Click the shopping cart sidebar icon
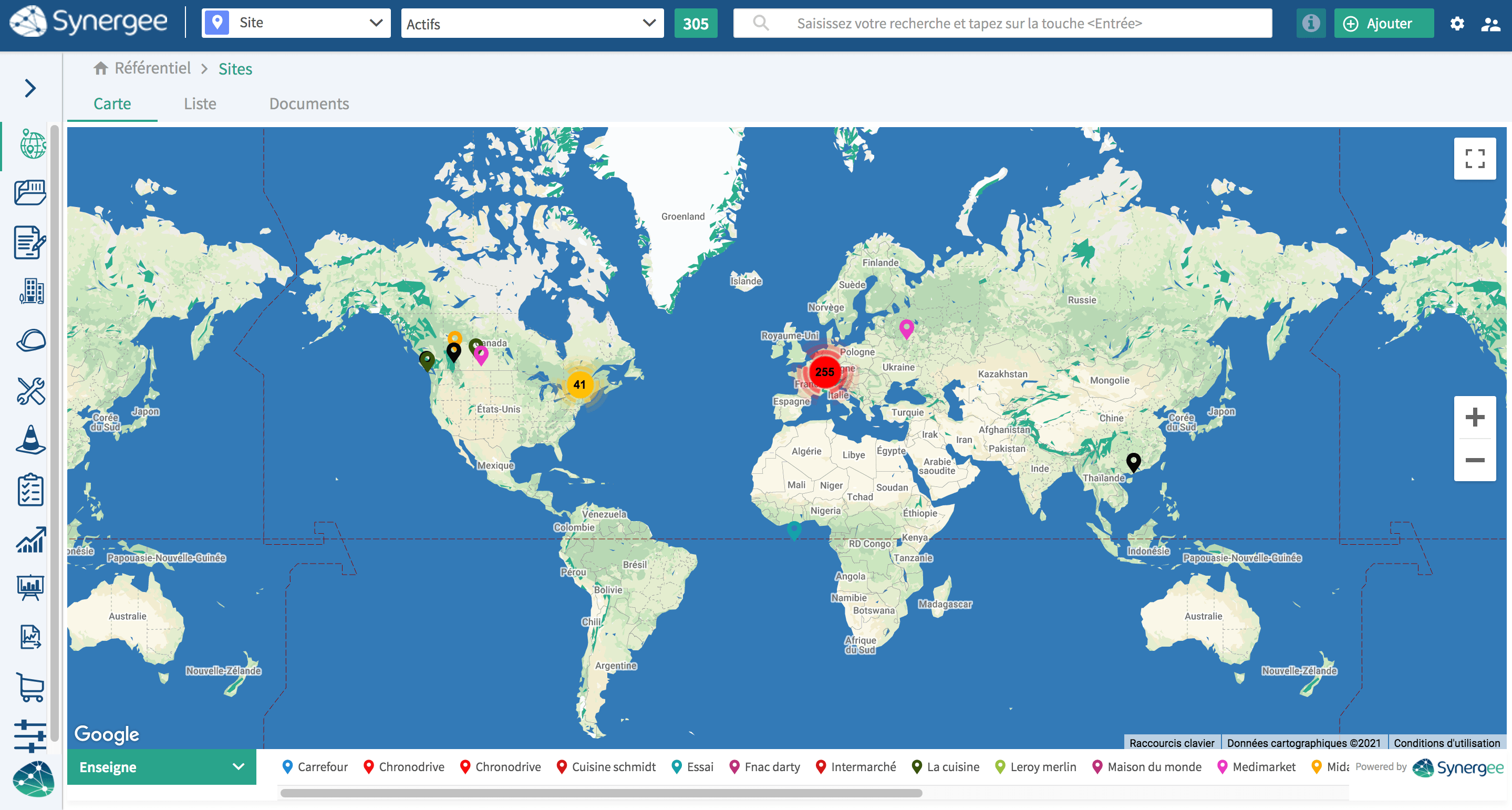This screenshot has width=1512, height=810. (30, 687)
